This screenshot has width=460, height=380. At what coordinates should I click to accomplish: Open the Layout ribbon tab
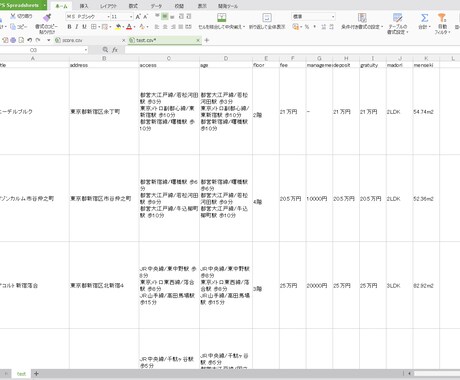(108, 6)
